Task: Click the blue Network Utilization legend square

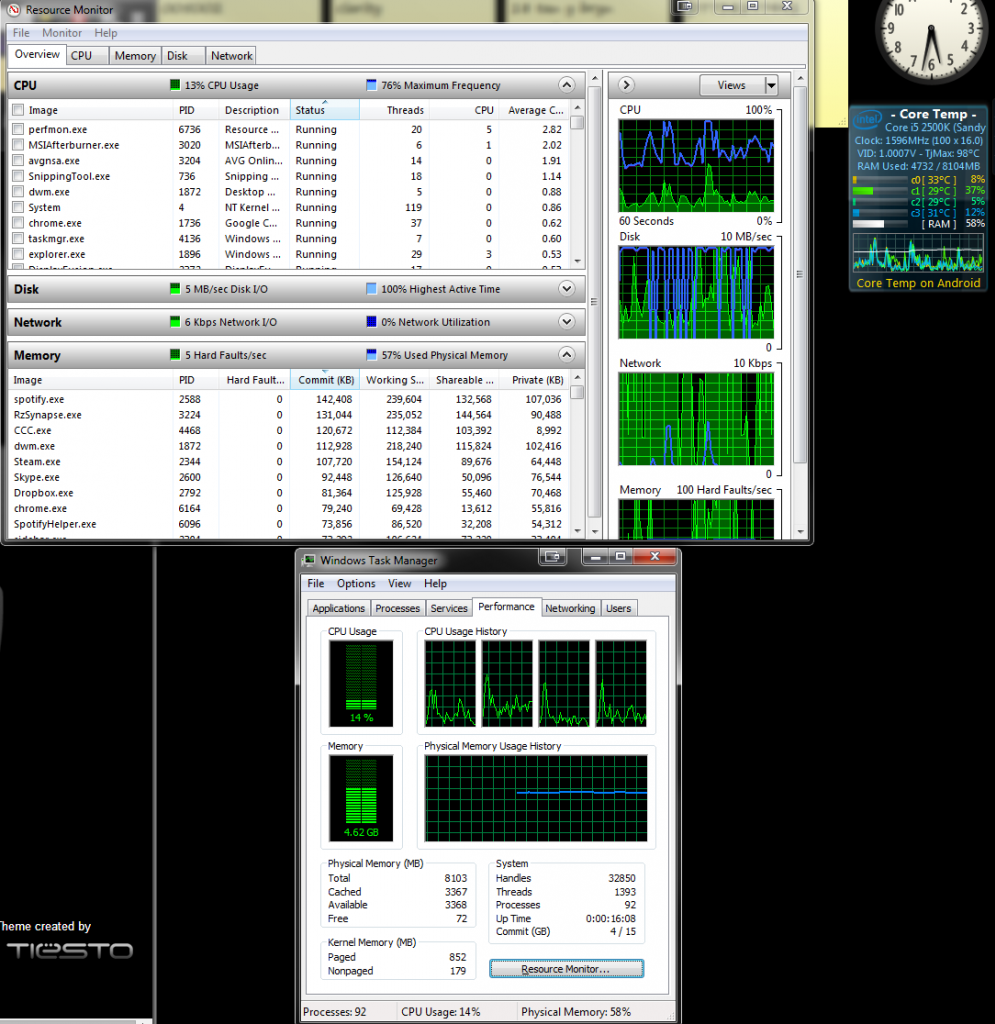Action: tap(371, 321)
